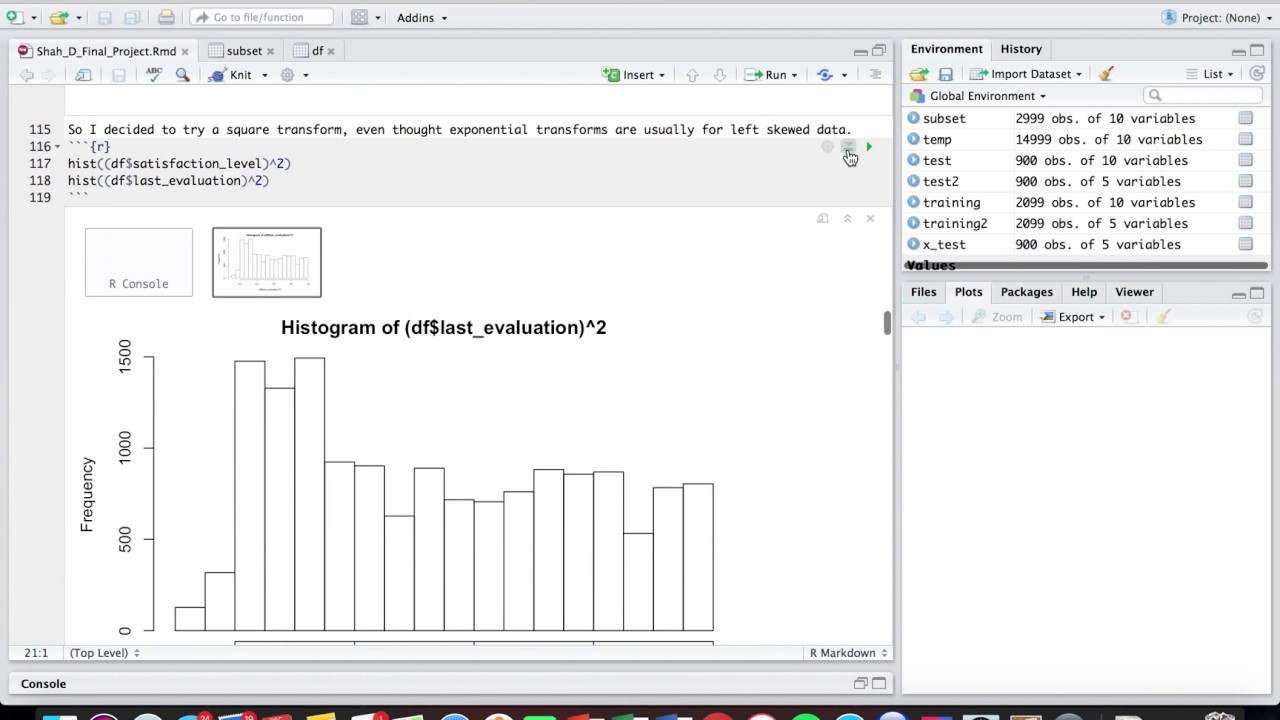Switch to the df data tab
This screenshot has height=720, width=1280.
pyautogui.click(x=316, y=51)
